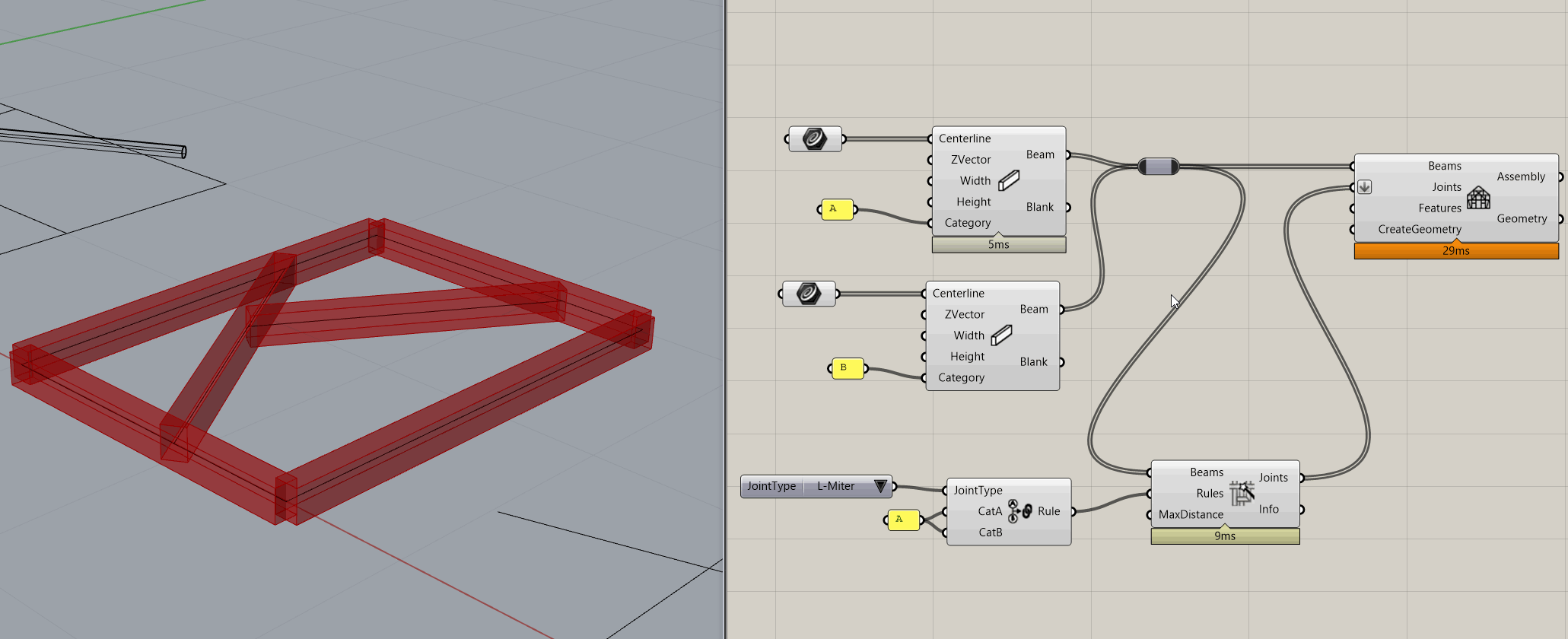Click the JointType label on the value list
The height and width of the screenshot is (639, 1568).
coord(771,486)
